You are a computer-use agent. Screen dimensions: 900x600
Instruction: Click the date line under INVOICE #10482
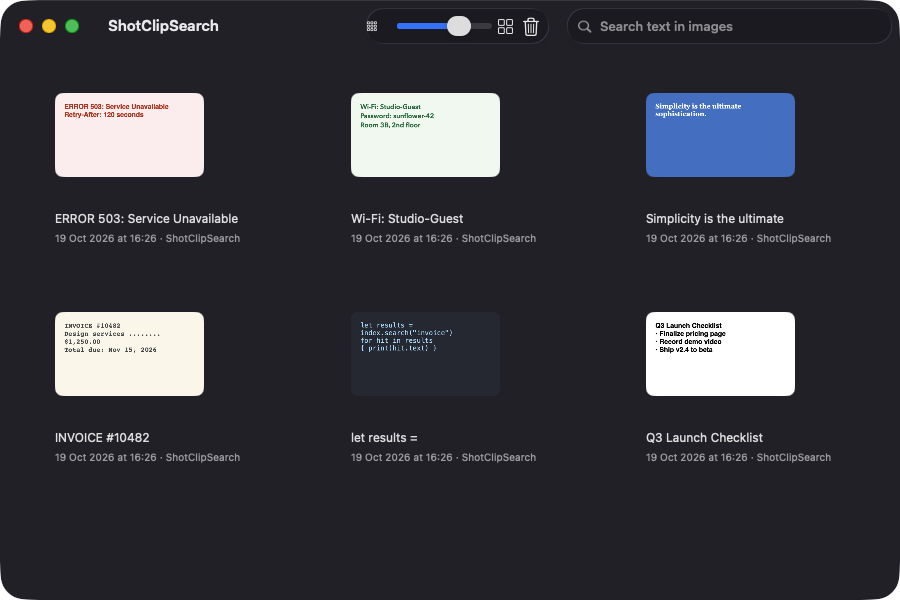[148, 457]
